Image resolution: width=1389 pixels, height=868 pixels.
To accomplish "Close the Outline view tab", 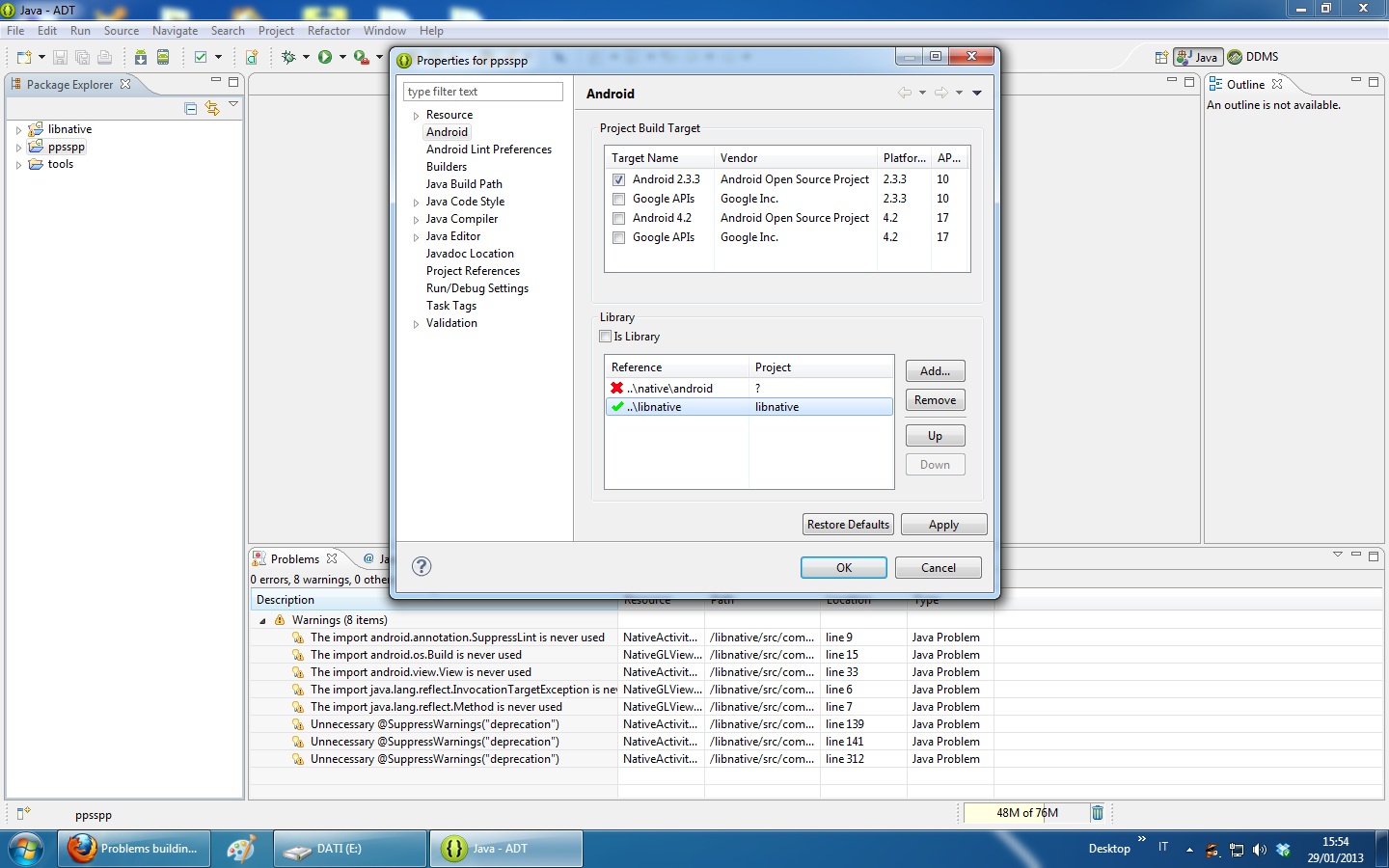I will [x=1277, y=84].
